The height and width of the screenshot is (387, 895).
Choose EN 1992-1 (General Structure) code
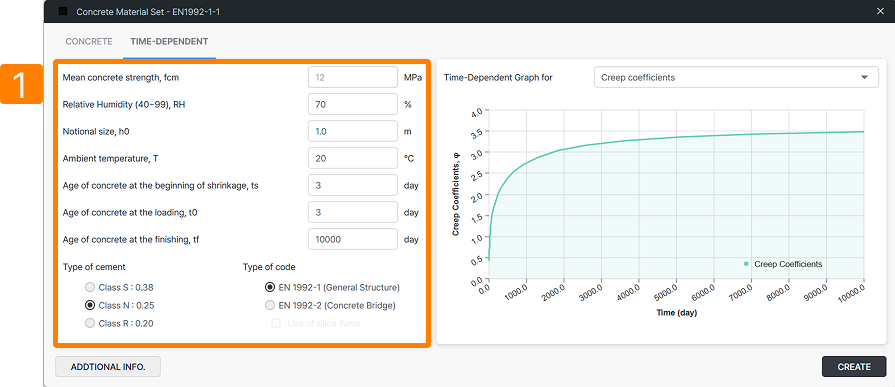coord(269,287)
